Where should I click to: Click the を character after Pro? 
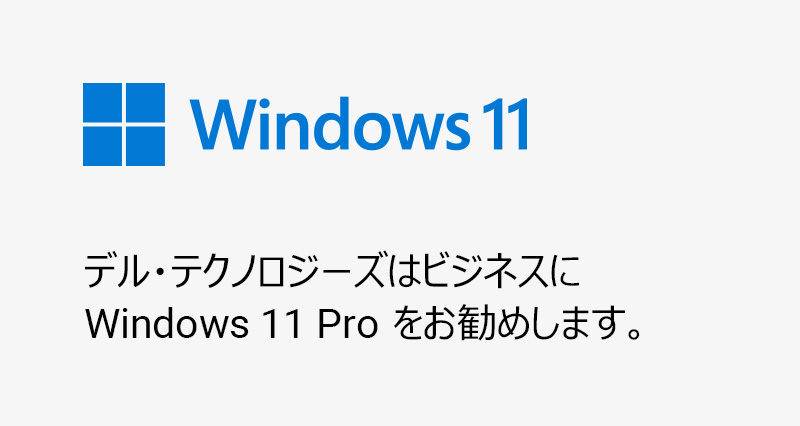click(x=407, y=324)
